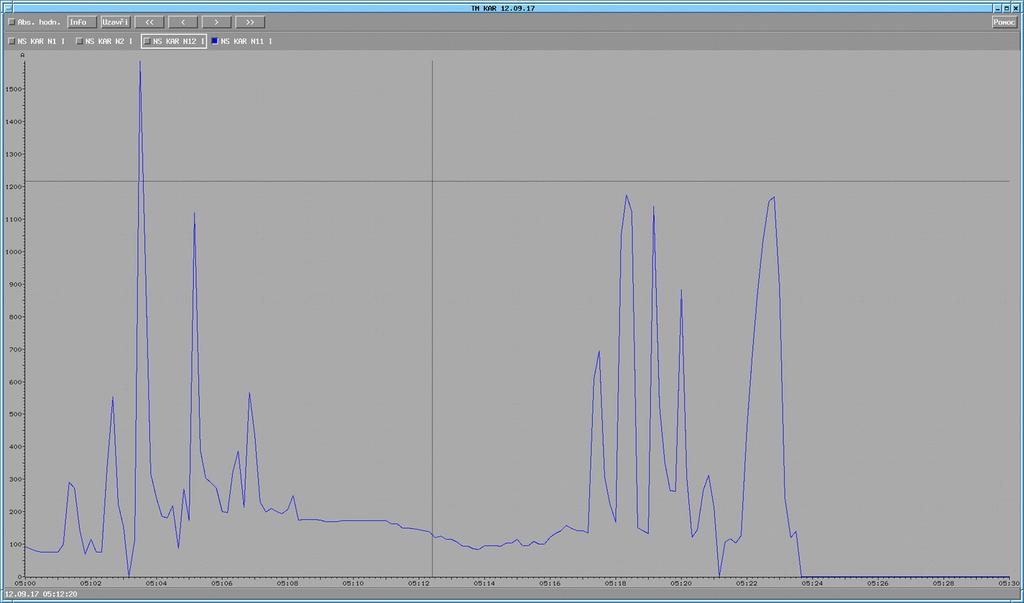Viewport: 1024px width, 603px height.
Task: Click the TM KAR 12.09.17 title text
Action: coord(503,8)
